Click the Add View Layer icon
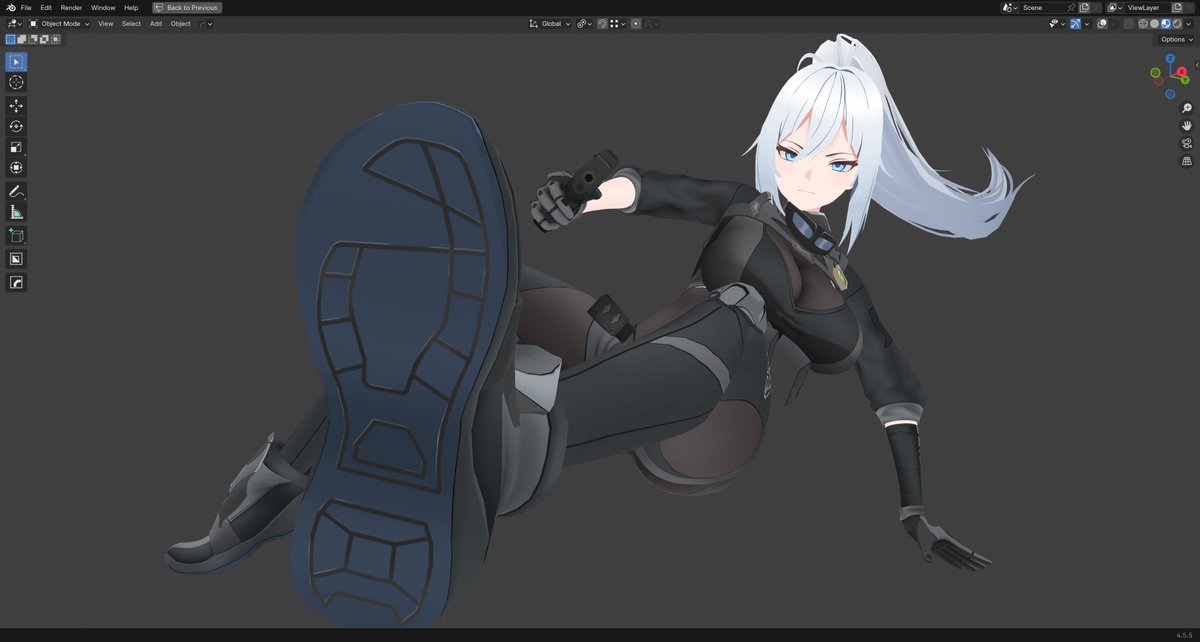1200x642 pixels. click(x=1176, y=7)
